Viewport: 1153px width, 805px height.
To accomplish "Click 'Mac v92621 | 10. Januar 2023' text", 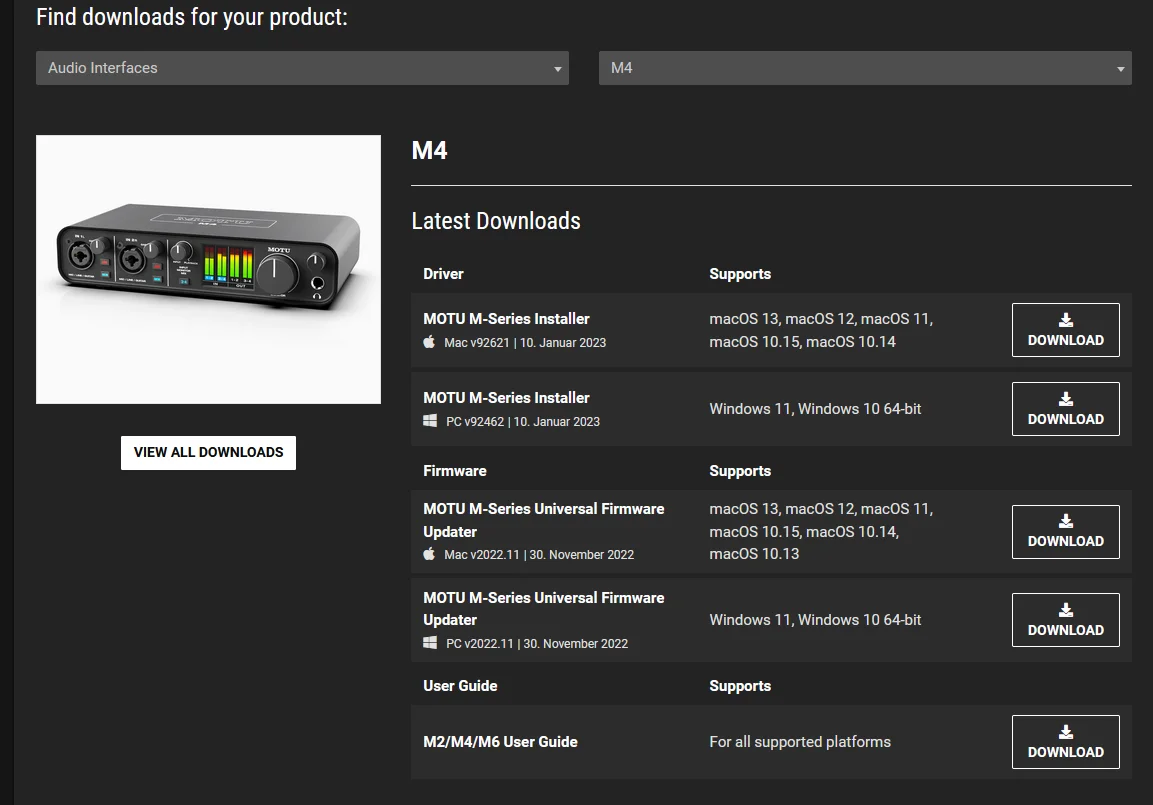I will pyautogui.click(x=525, y=343).
